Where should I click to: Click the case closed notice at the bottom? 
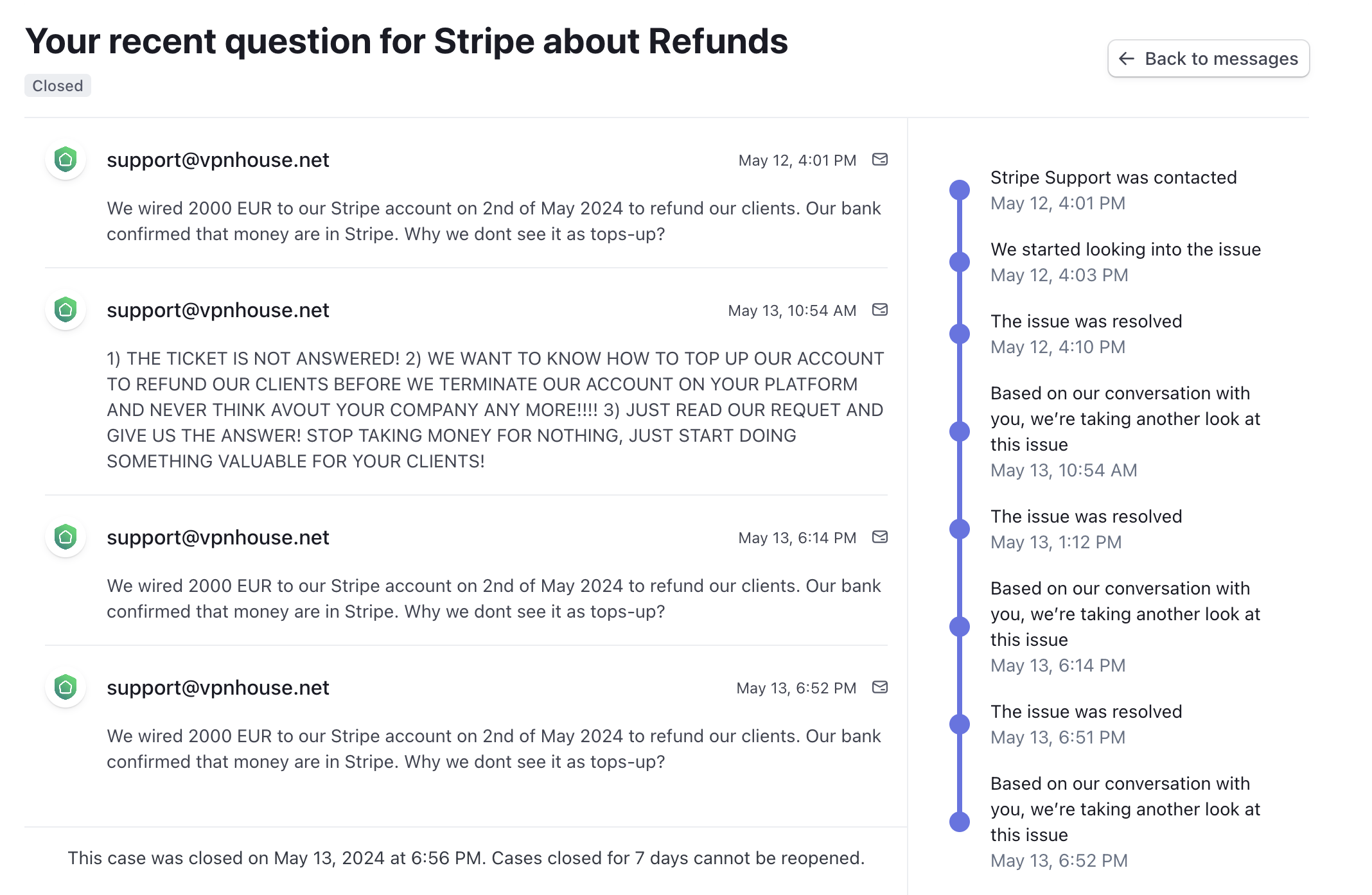point(466,858)
